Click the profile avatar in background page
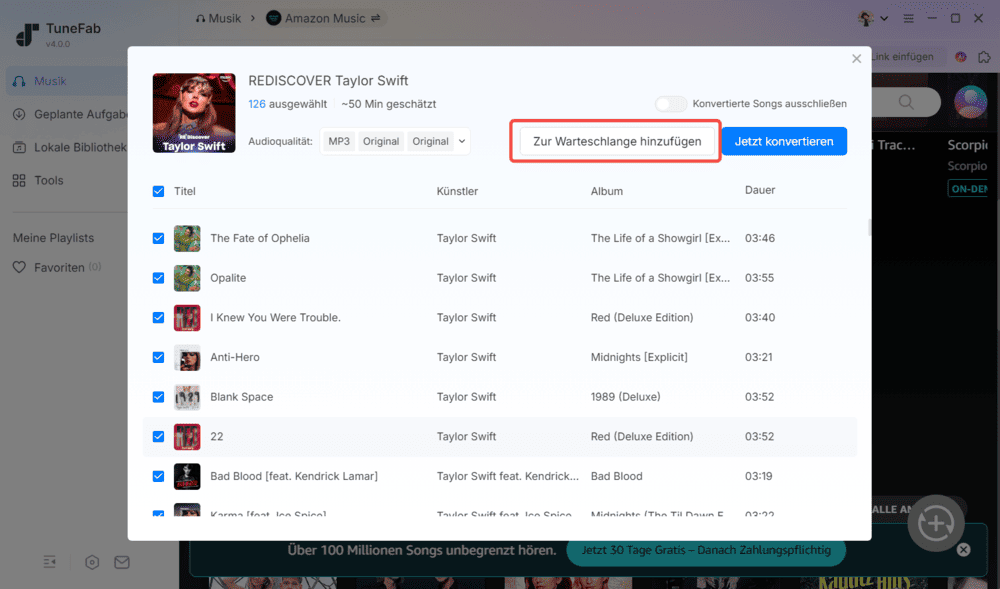The image size is (1000, 589). click(971, 102)
